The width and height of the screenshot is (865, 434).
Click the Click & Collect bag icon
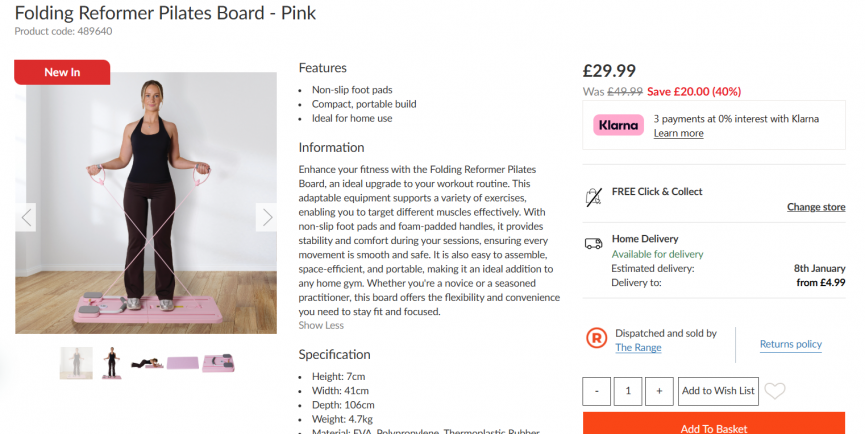pyautogui.click(x=594, y=195)
